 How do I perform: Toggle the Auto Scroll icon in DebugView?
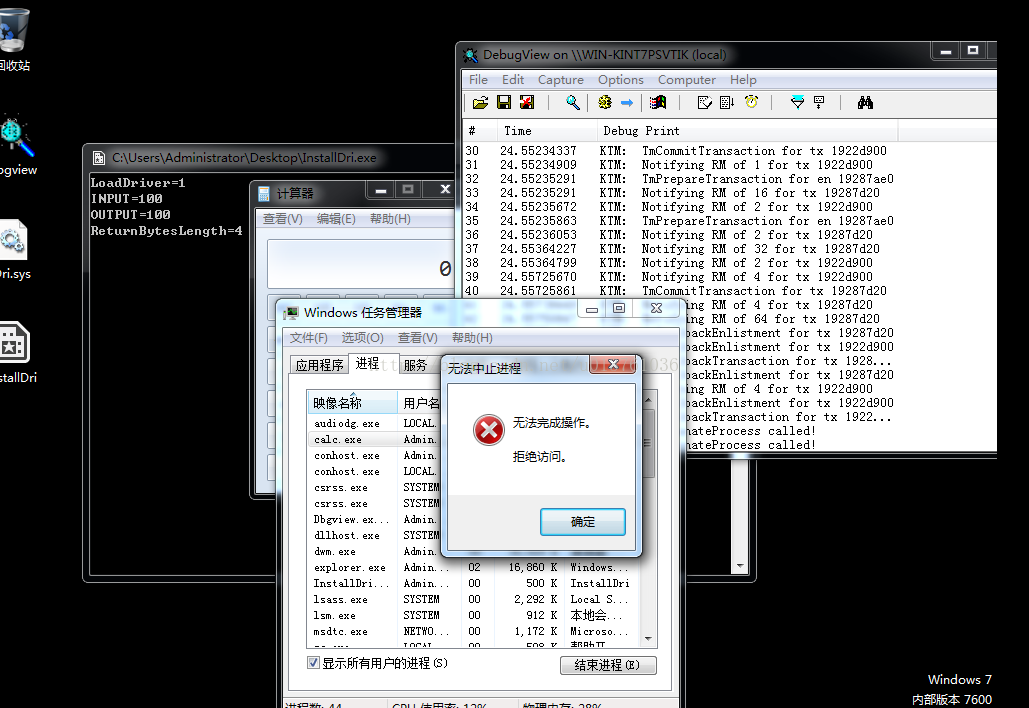pyautogui.click(x=727, y=102)
